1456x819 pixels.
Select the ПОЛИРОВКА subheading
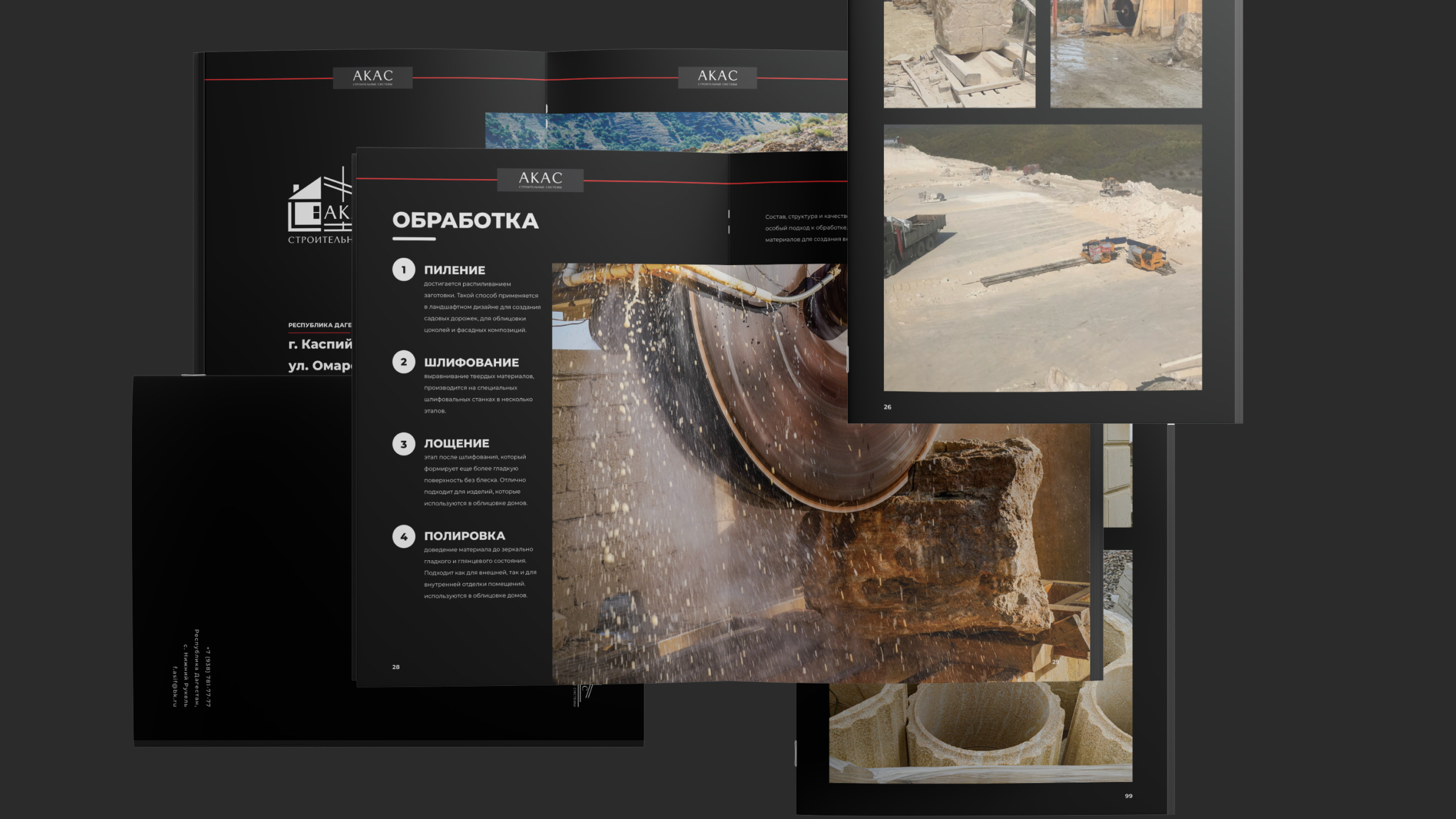coord(464,536)
